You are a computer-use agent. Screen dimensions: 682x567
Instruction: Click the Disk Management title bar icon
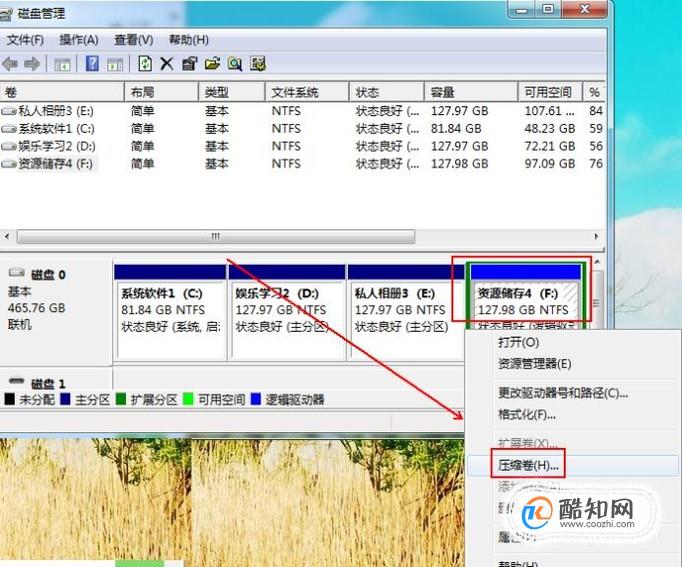click(x=5, y=14)
